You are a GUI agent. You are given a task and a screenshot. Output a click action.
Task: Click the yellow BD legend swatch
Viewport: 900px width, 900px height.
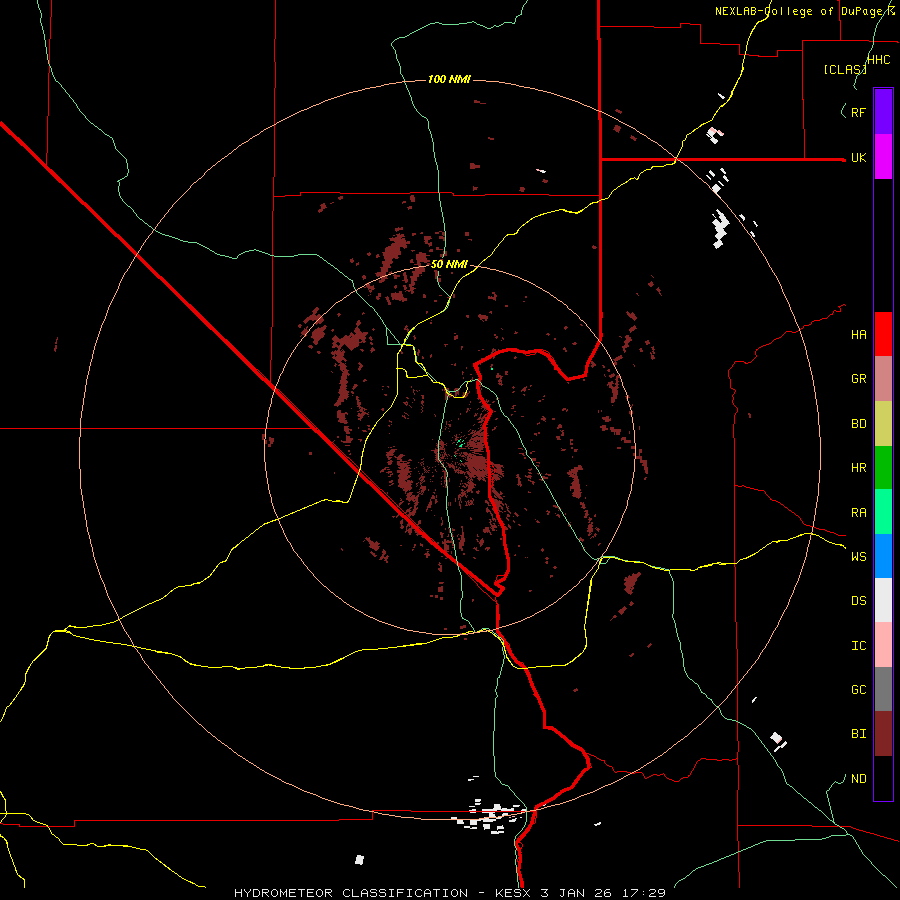coord(883,423)
